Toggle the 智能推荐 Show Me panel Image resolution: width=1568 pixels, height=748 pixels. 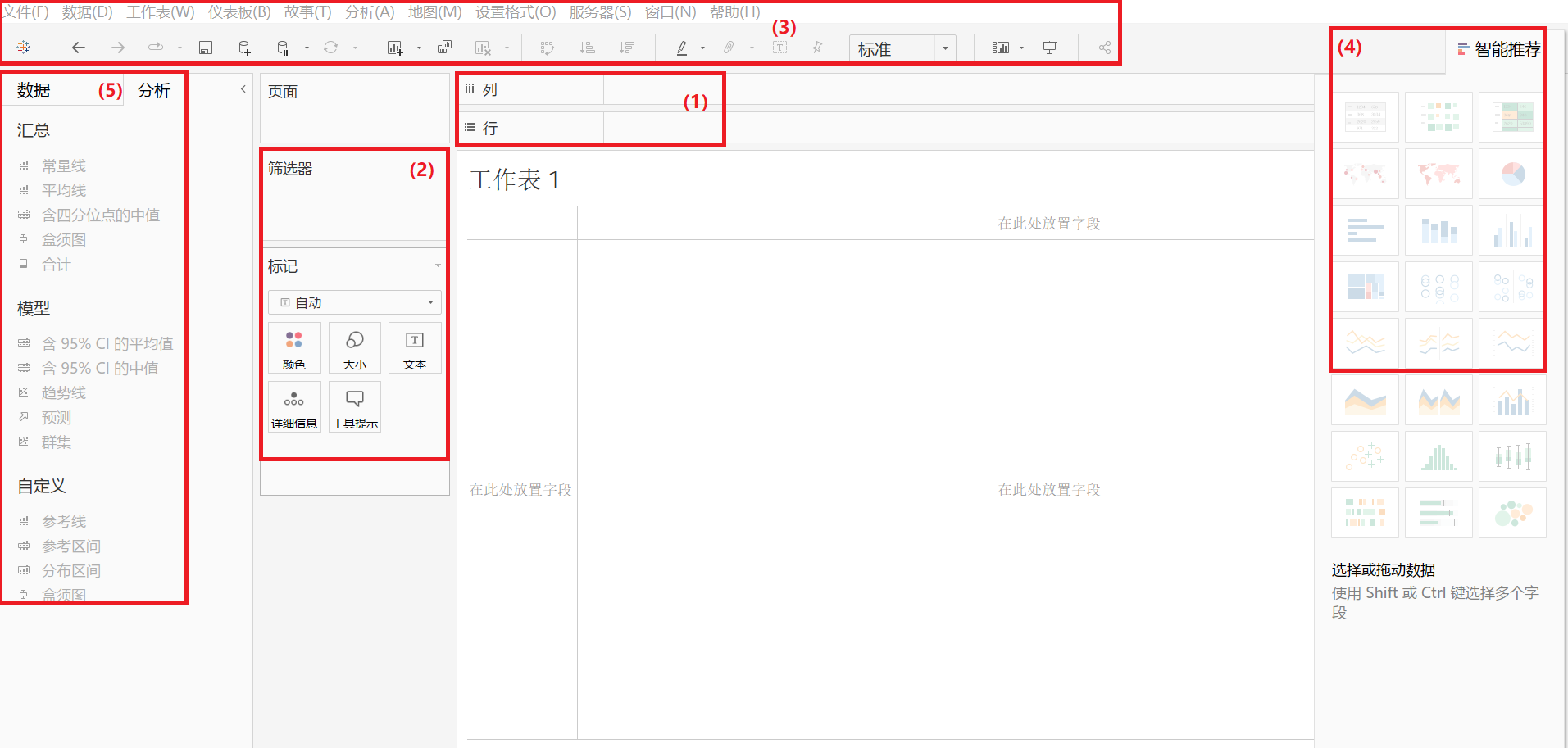point(1499,49)
